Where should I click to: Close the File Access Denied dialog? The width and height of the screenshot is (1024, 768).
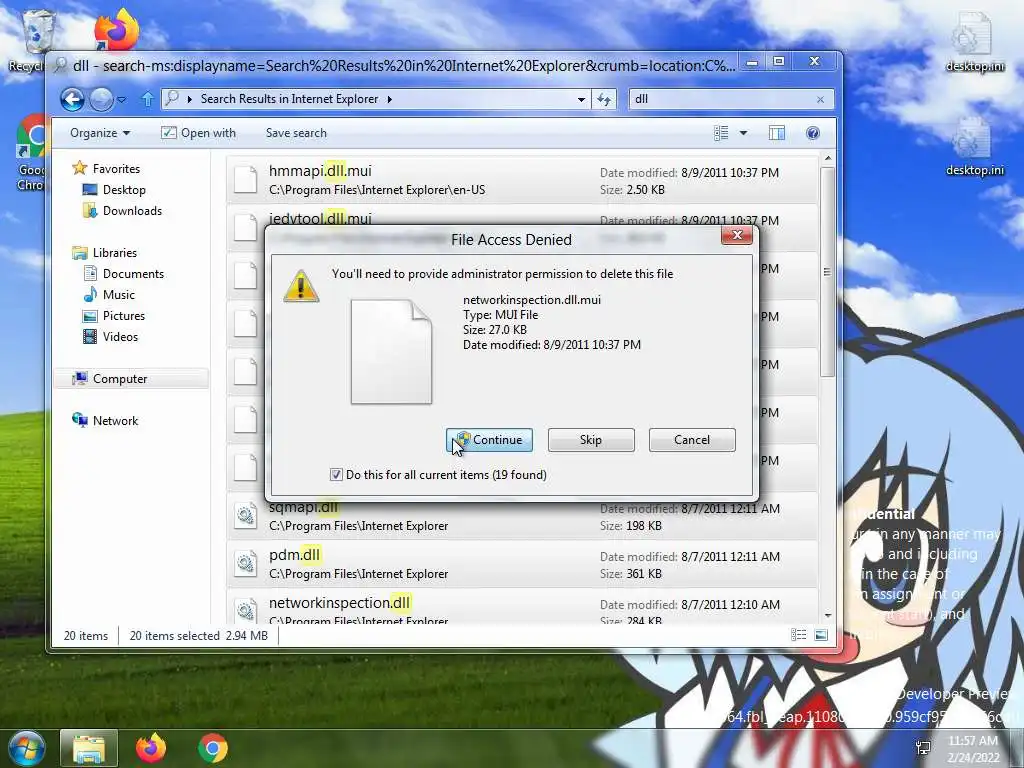(737, 235)
